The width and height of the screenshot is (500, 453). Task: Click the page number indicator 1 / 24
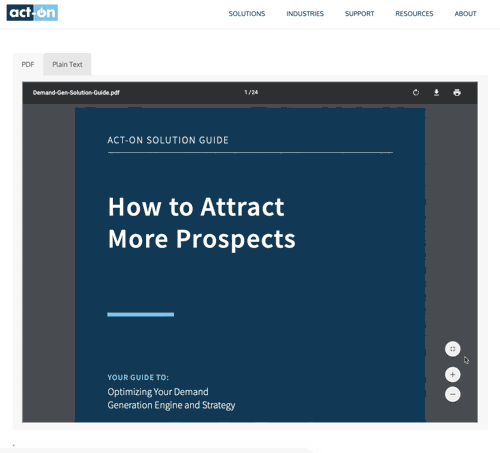[x=251, y=92]
